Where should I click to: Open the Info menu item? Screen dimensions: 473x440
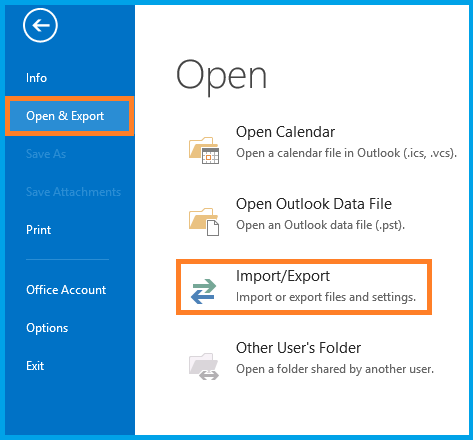(37, 78)
